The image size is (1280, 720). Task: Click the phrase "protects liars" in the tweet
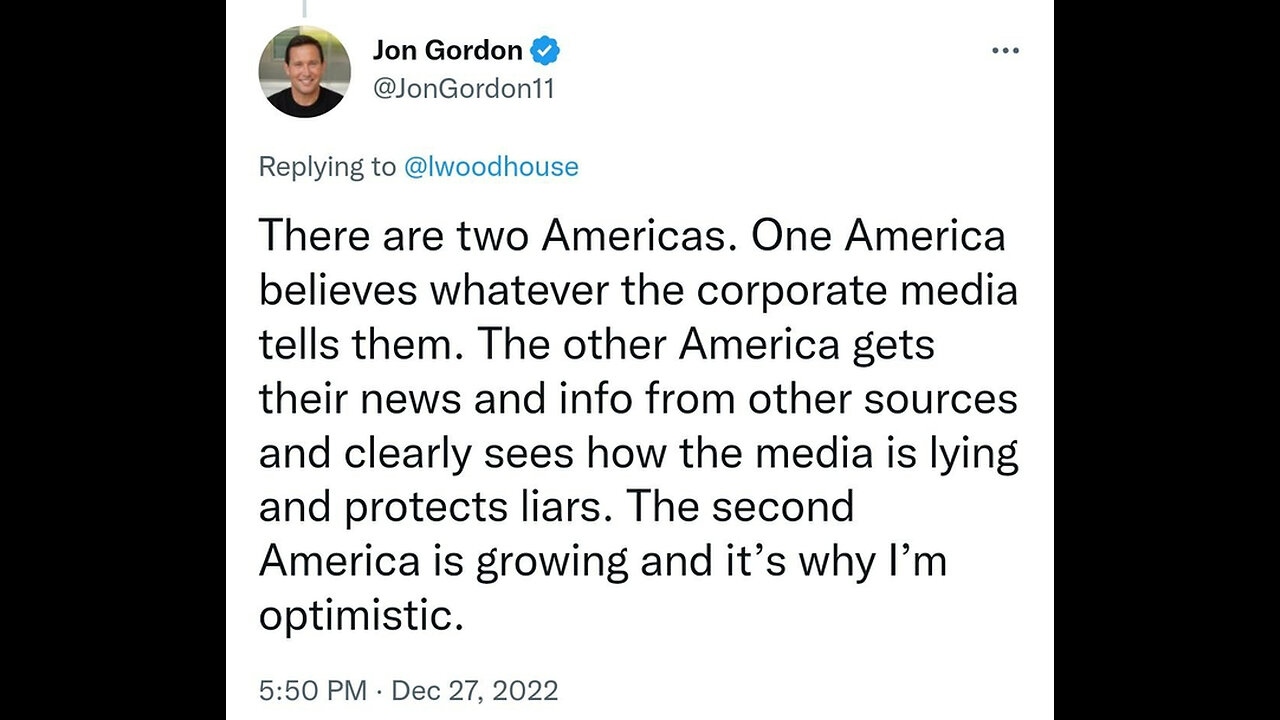[471, 507]
